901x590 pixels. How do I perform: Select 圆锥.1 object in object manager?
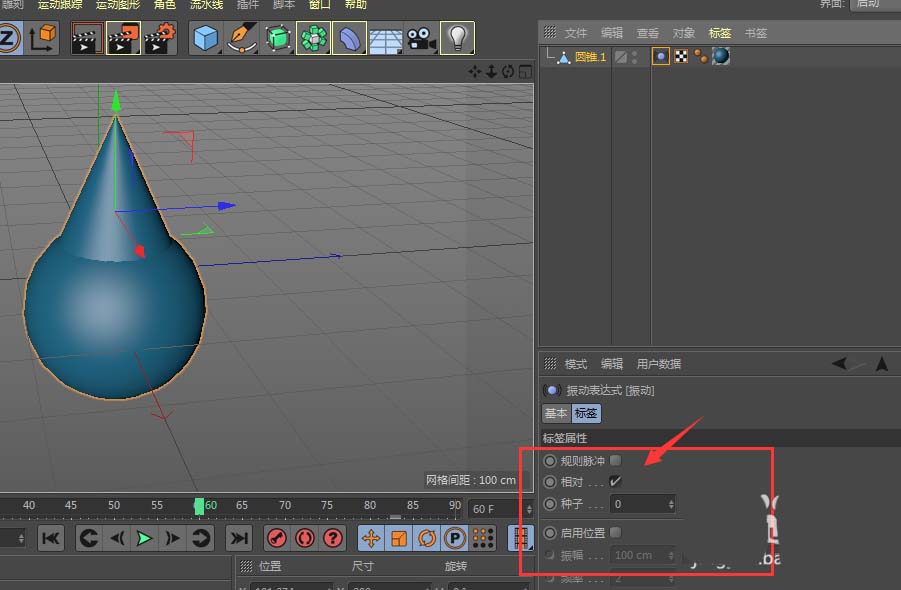[591, 57]
